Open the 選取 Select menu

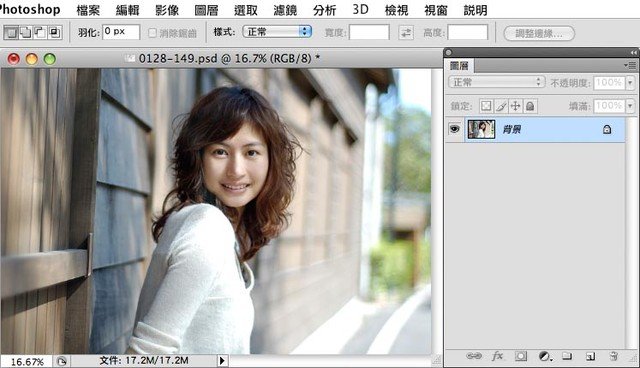point(246,10)
